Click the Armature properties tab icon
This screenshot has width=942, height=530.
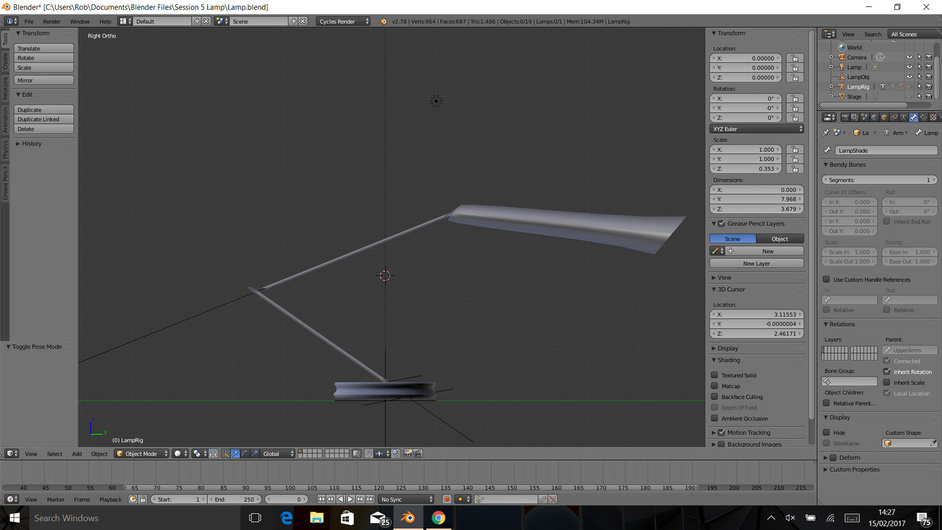click(903, 117)
